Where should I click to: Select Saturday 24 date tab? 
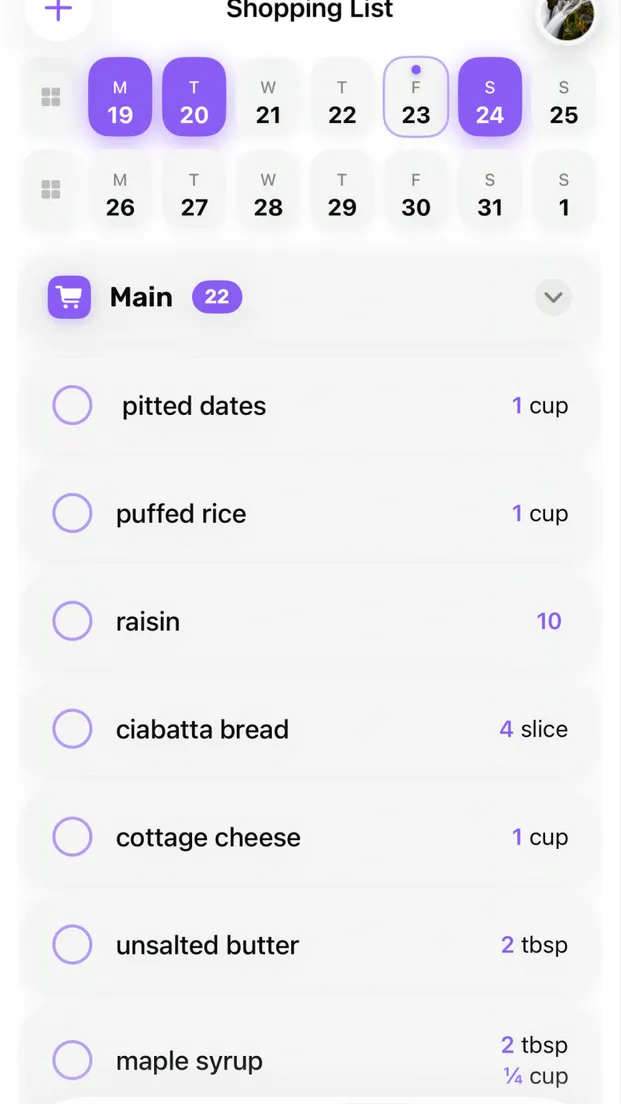pos(490,96)
